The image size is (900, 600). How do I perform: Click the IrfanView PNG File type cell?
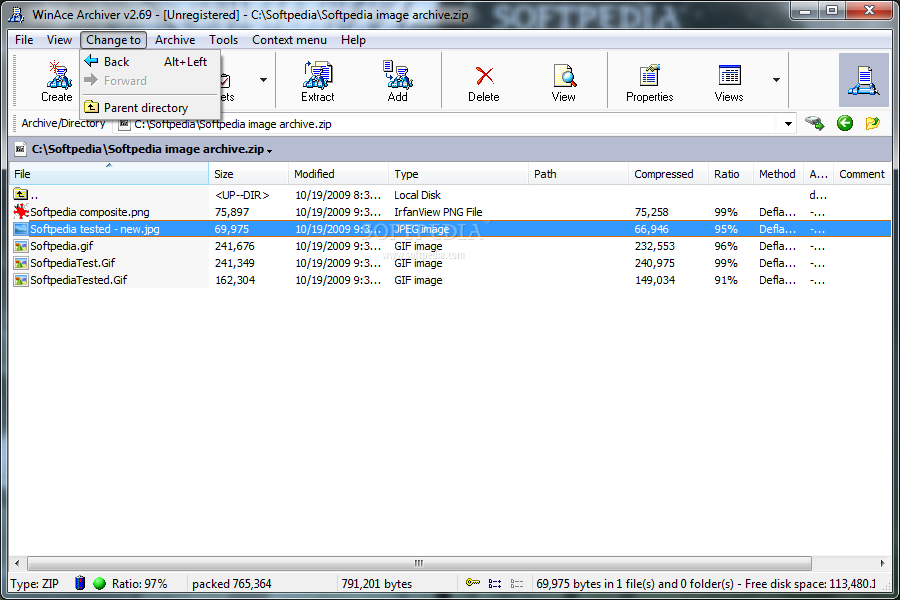pos(438,212)
